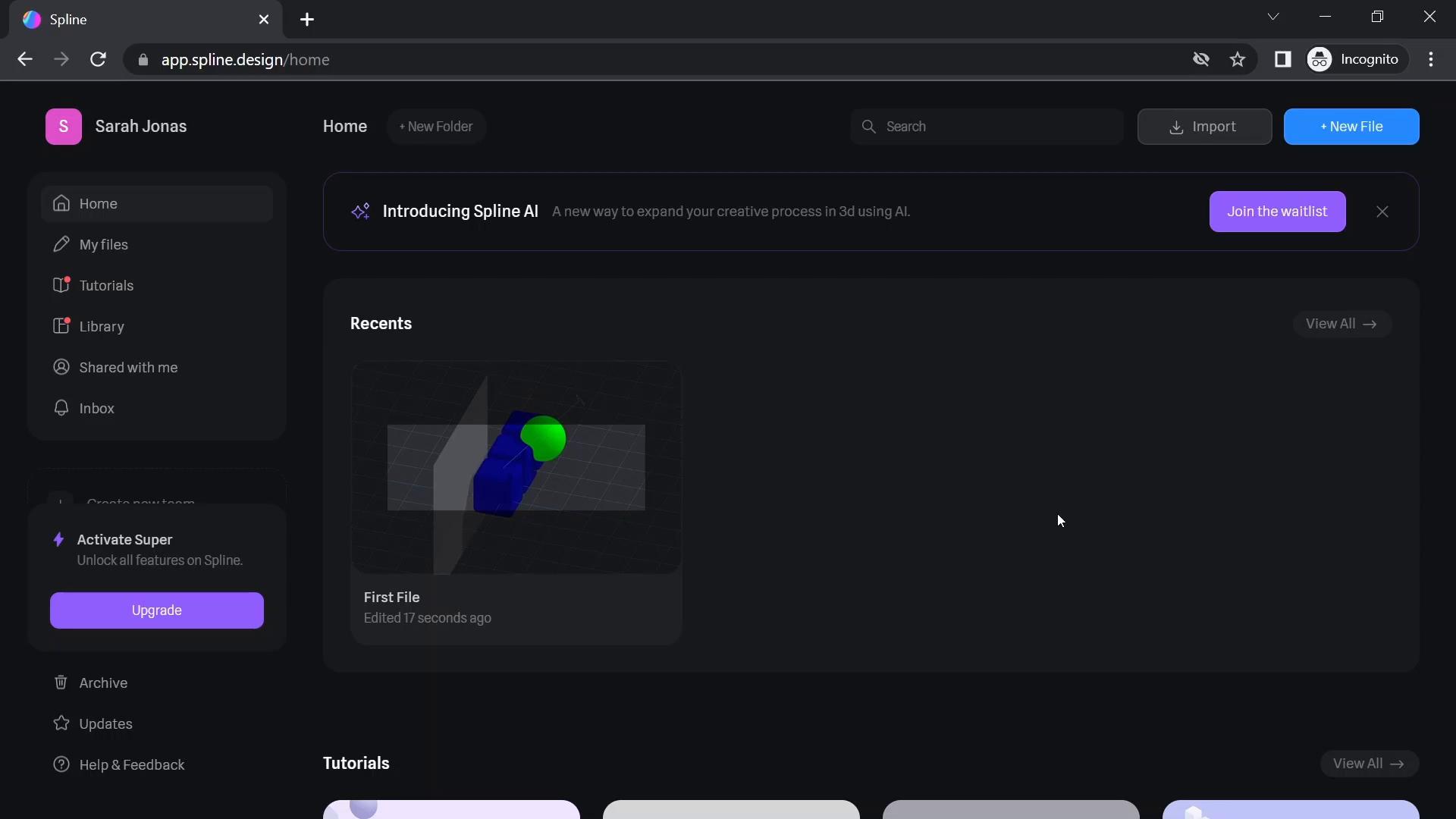Click the Upgrade button

[156, 610]
